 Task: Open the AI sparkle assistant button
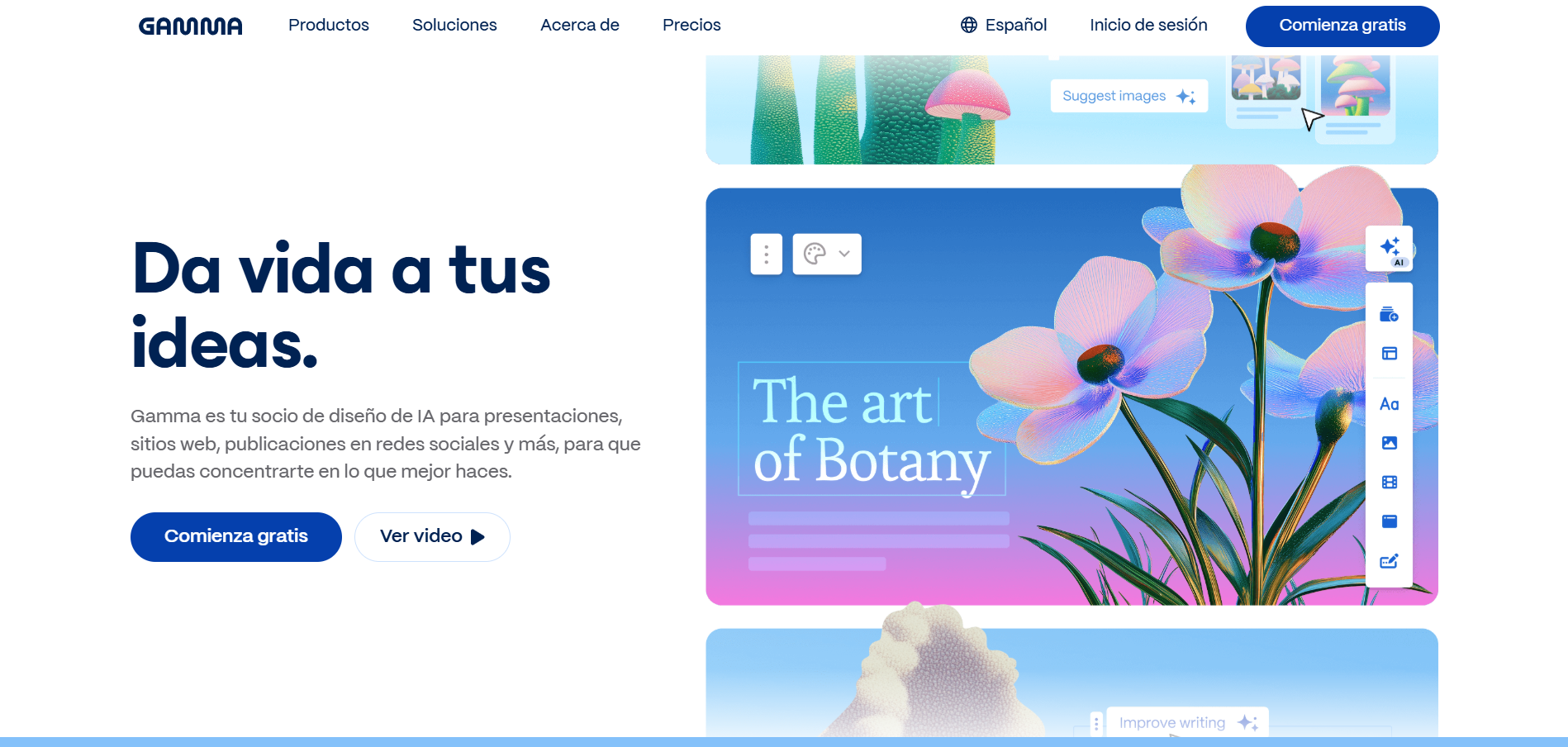[x=1390, y=249]
